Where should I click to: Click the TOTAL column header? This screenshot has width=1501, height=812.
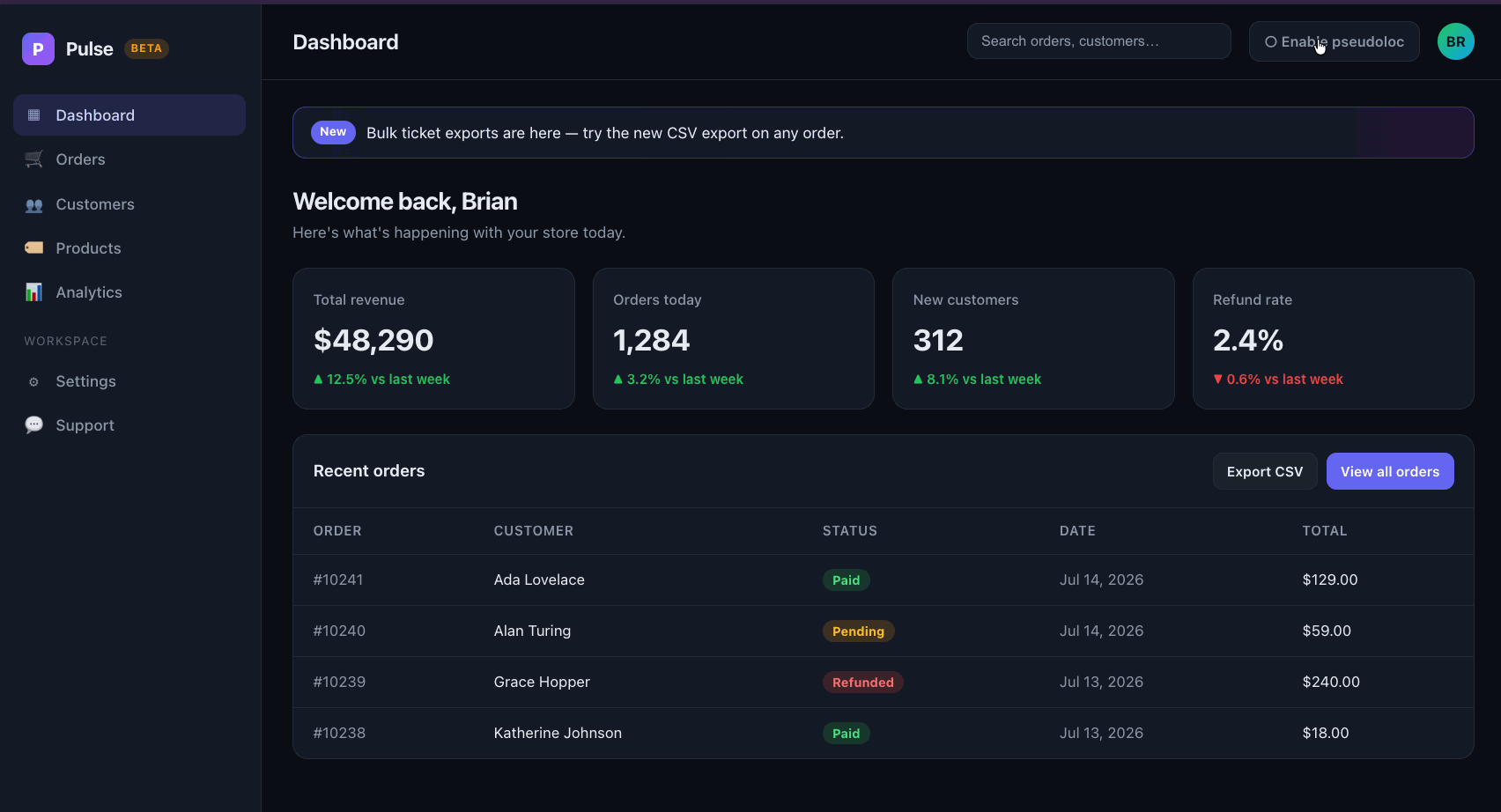(x=1325, y=531)
